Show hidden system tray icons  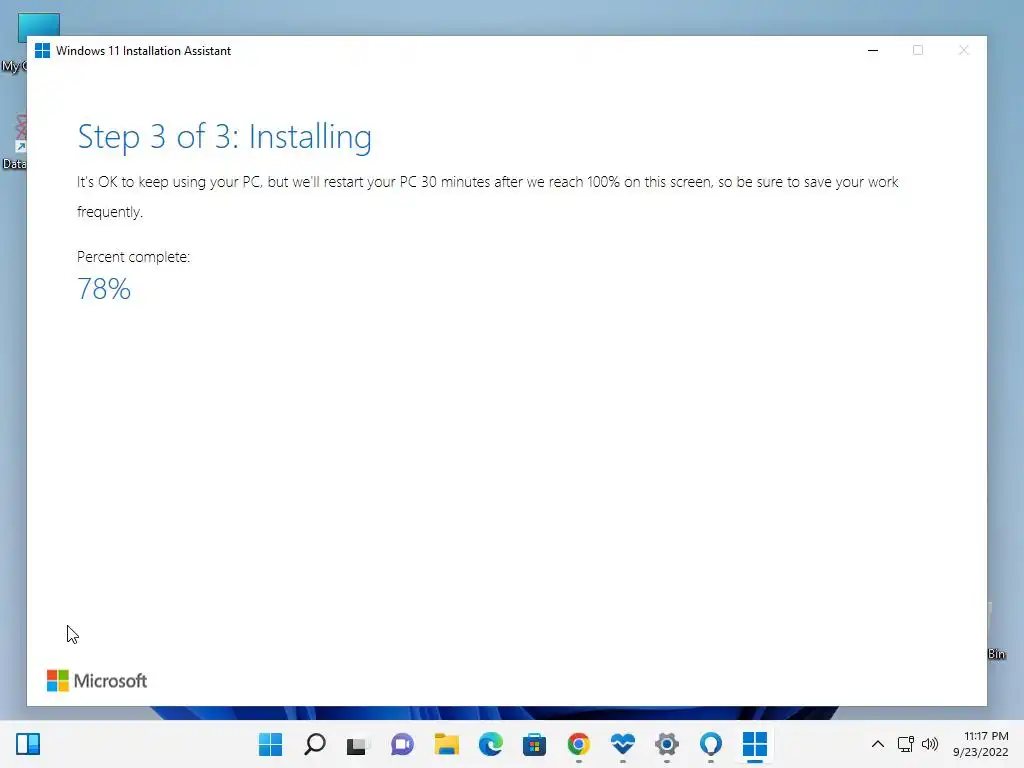coord(878,744)
